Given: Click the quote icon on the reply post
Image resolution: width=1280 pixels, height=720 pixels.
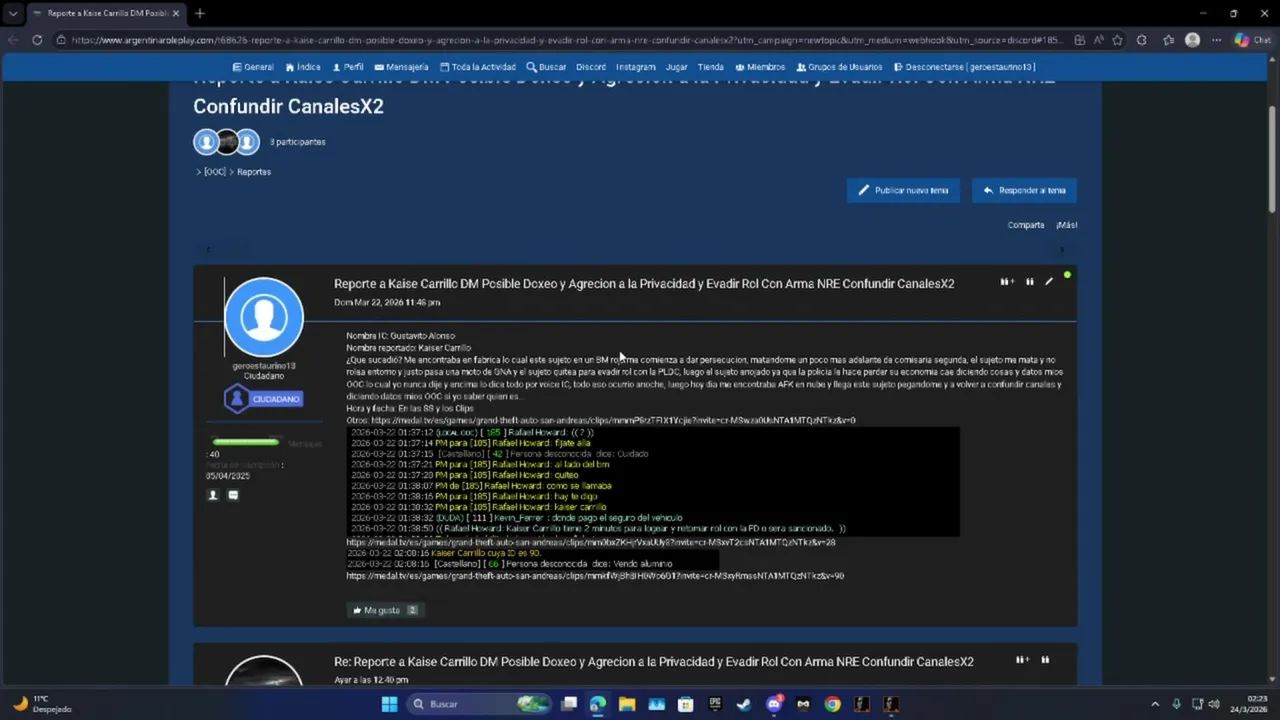Looking at the screenshot, I should [1045, 660].
